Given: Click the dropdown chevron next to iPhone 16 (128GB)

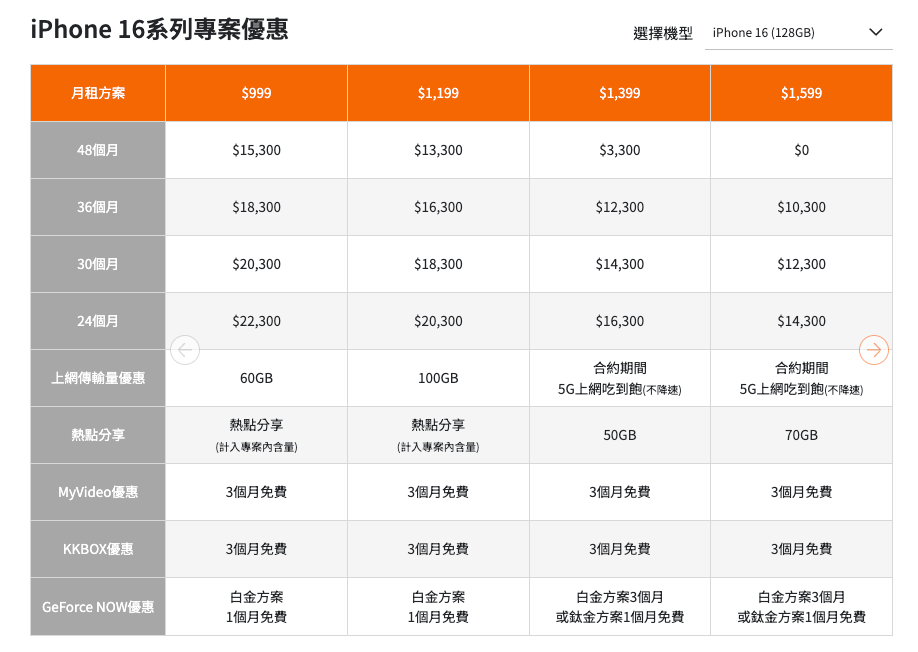Looking at the screenshot, I should [x=875, y=32].
